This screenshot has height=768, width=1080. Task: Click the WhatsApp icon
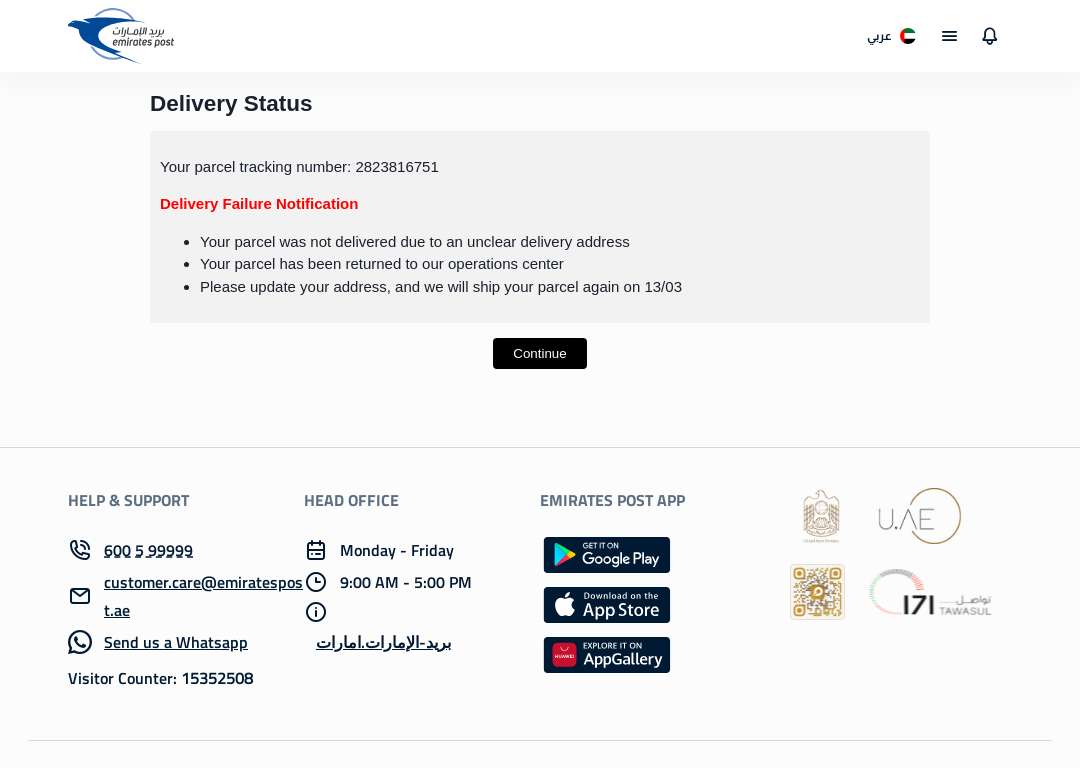[80, 642]
